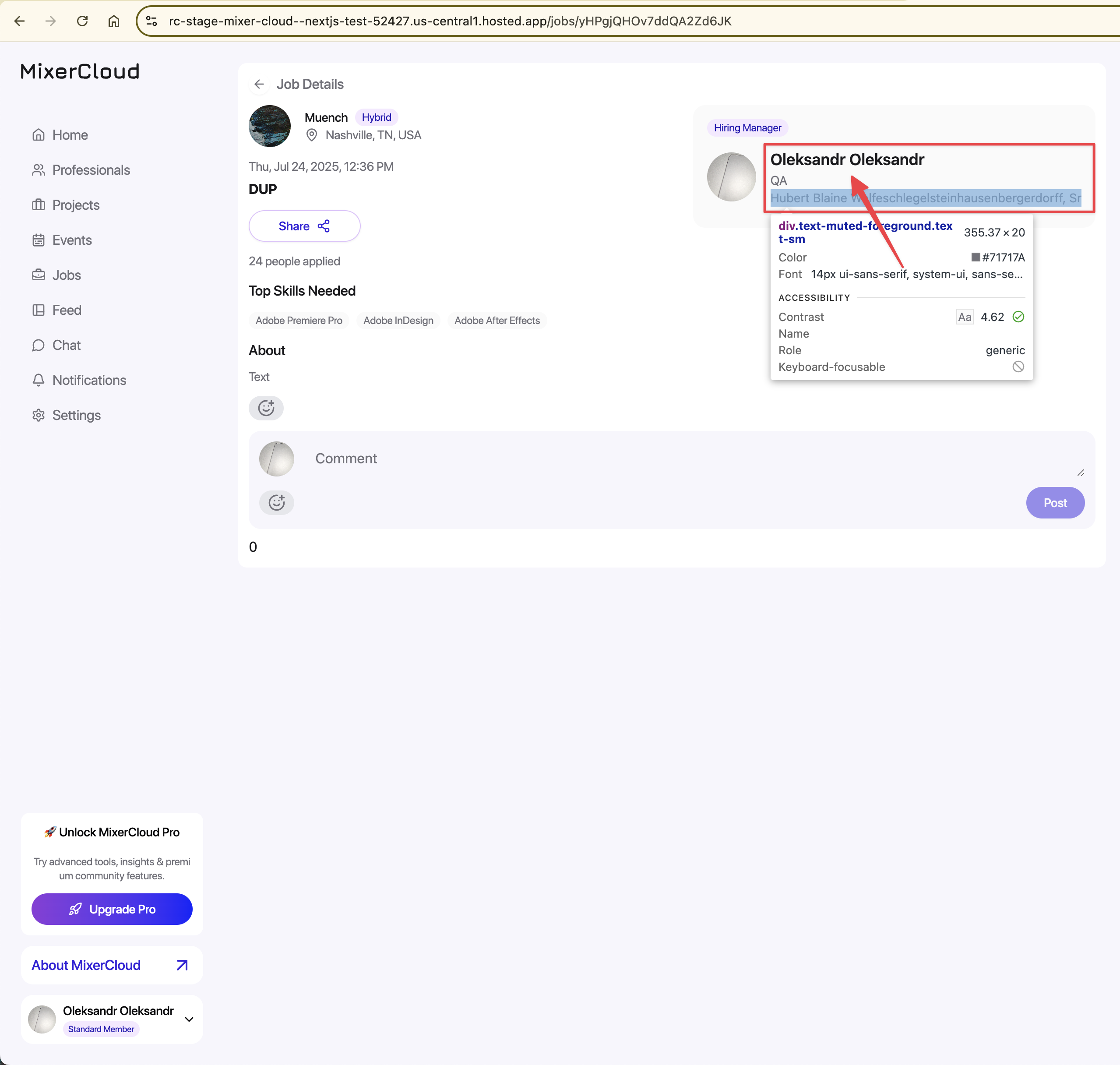This screenshot has height=1065, width=1120.
Task: Open site information icon in address bar
Action: 151,21
